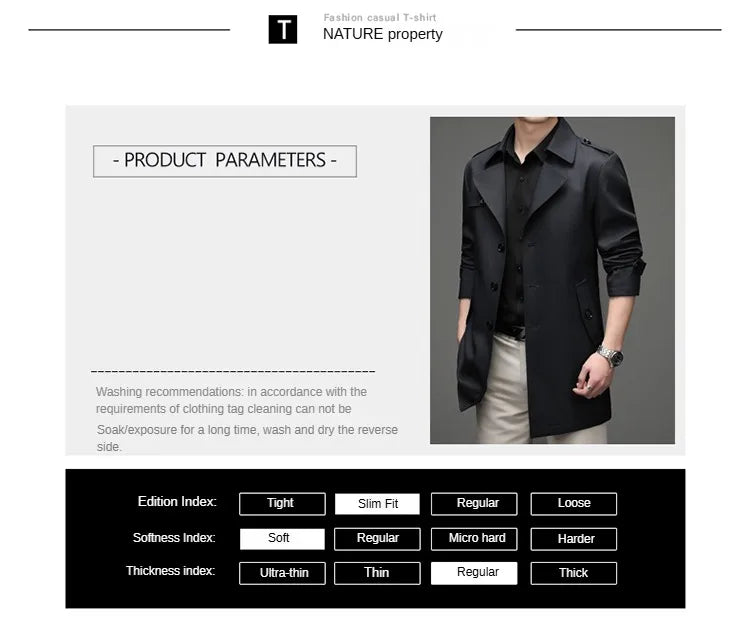750x636 pixels.
Task: Choose Regular in the Edition Index row
Action: pyautogui.click(x=477, y=503)
